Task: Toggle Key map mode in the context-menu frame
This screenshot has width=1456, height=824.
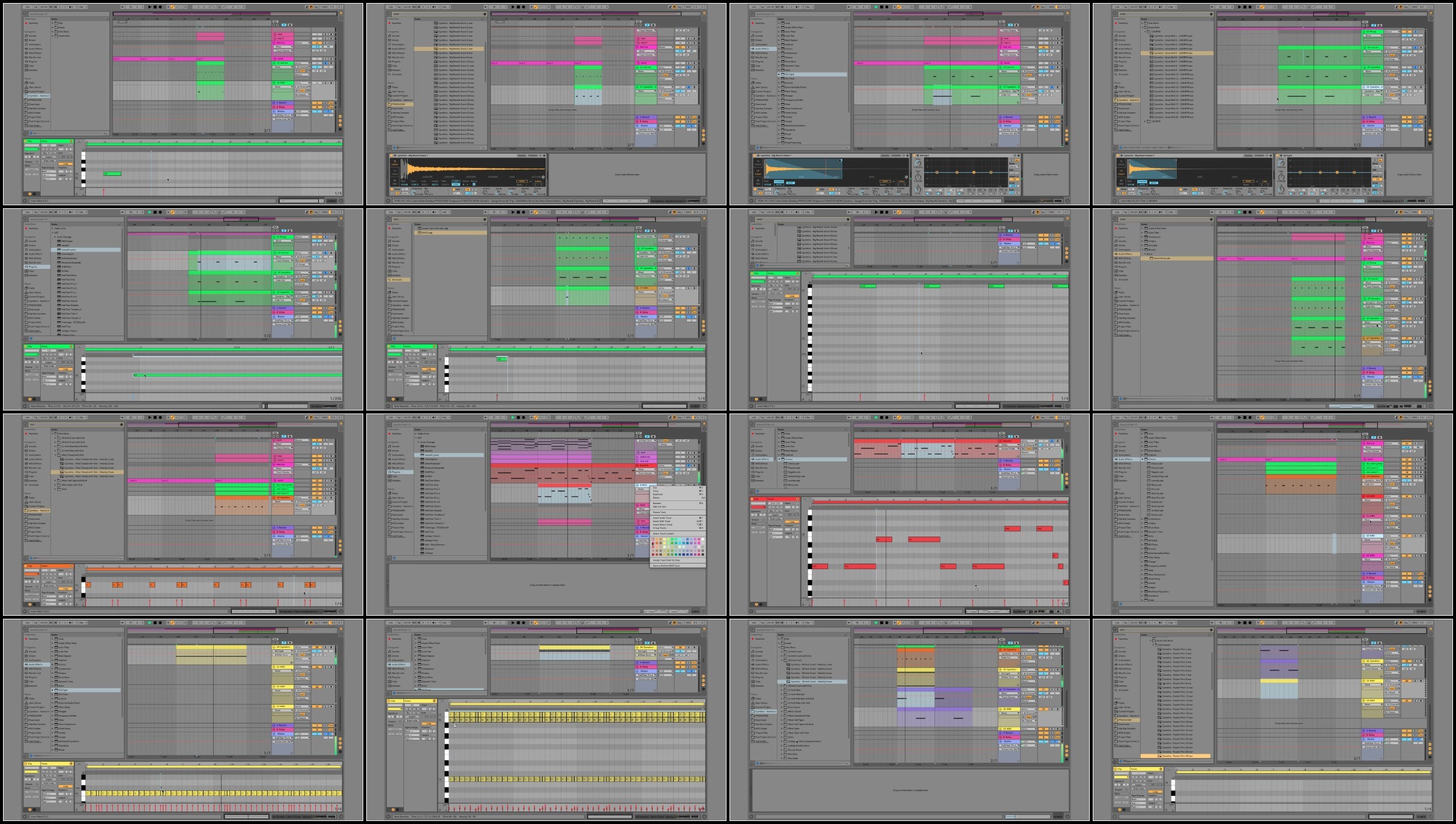Action: pyautogui.click(x=679, y=418)
